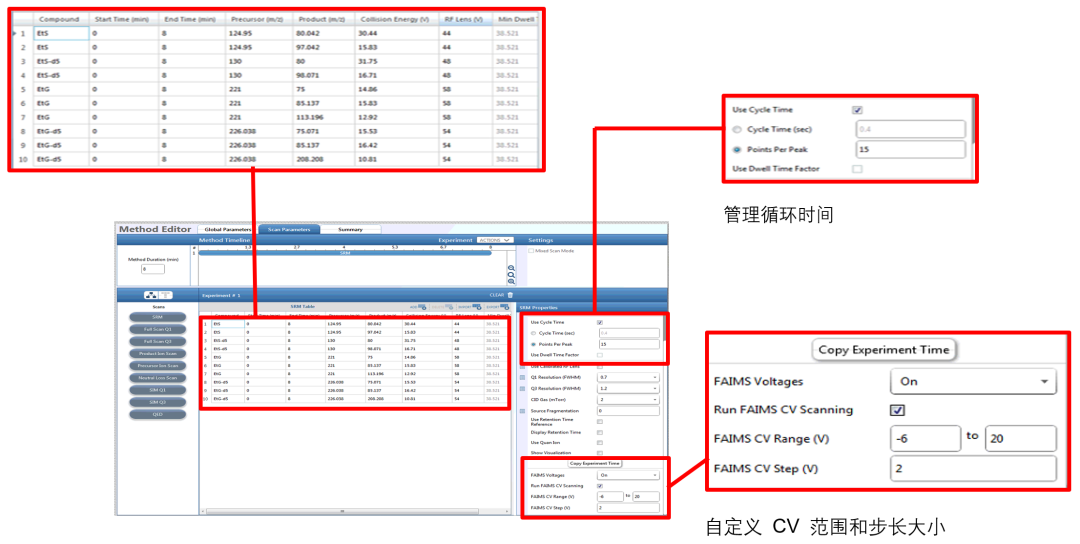Click the icon left of Use Calibrated RF Lens
The width and height of the screenshot is (1080, 544).
(x=522, y=366)
